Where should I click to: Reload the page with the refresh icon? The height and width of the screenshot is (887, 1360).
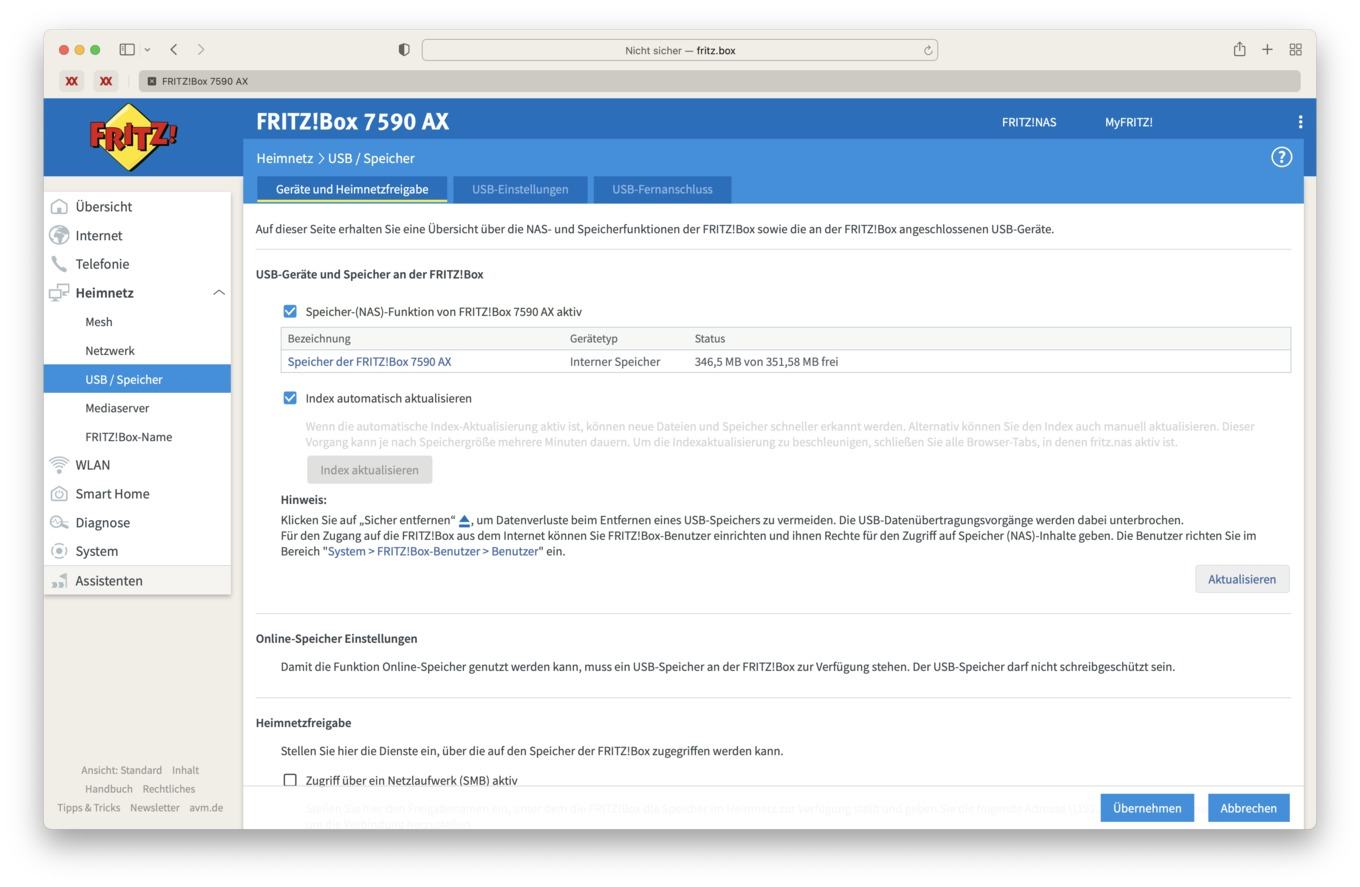[x=928, y=50]
